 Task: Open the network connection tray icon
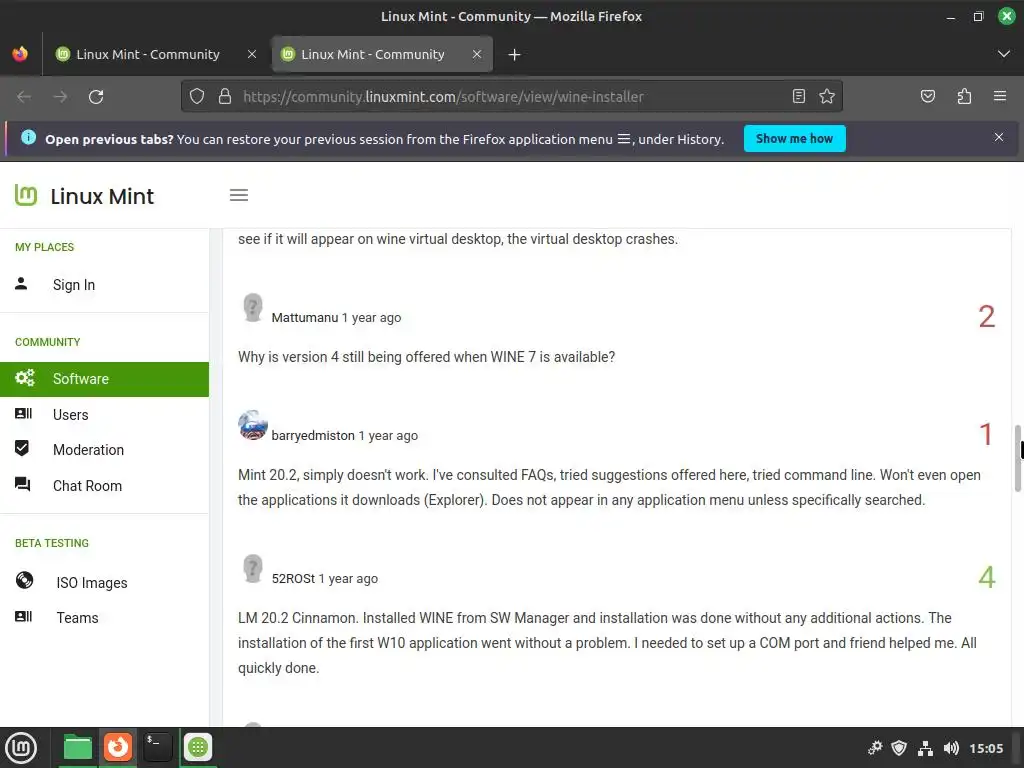(925, 748)
